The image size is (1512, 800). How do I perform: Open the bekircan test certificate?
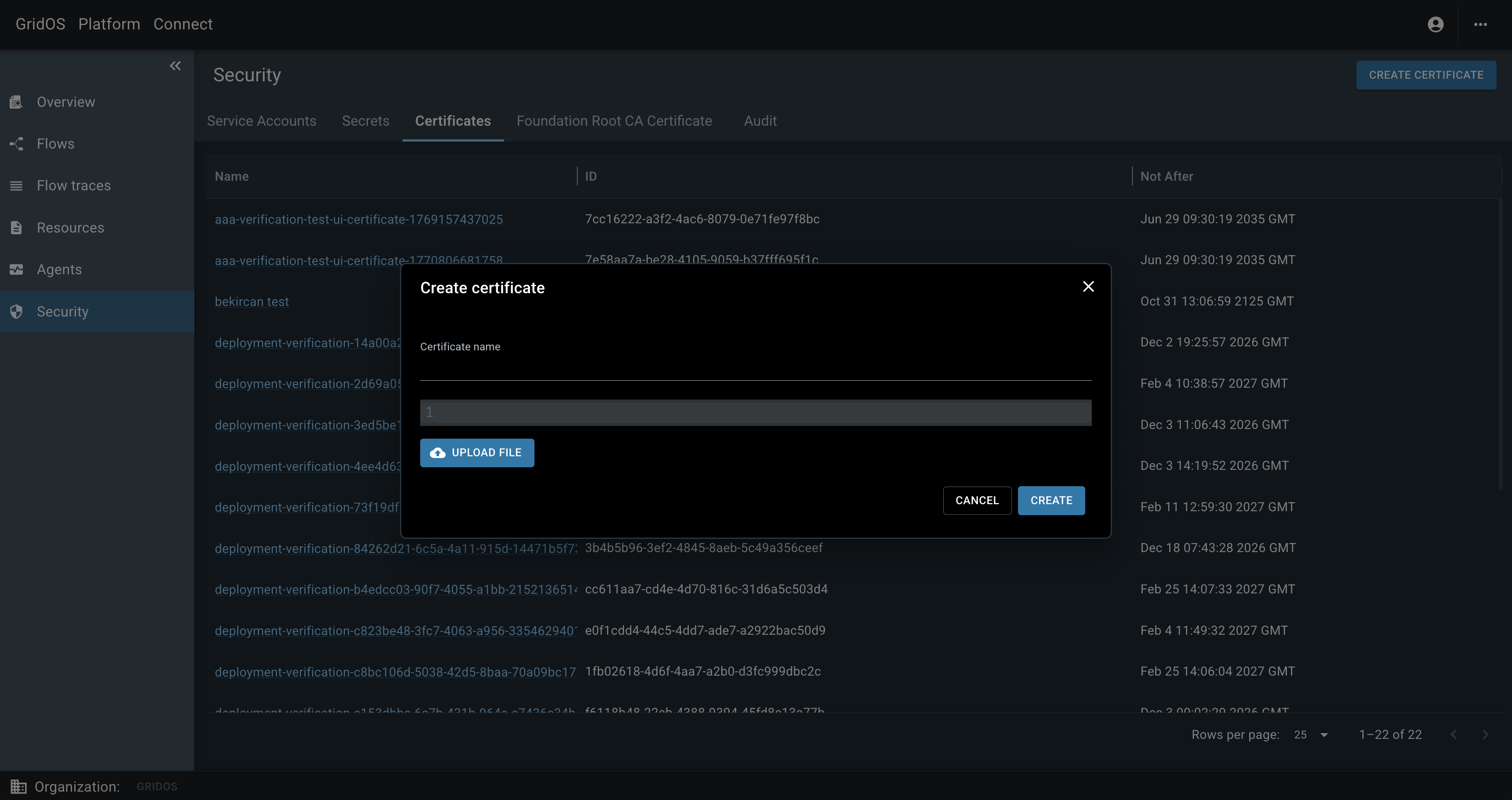coord(252,302)
